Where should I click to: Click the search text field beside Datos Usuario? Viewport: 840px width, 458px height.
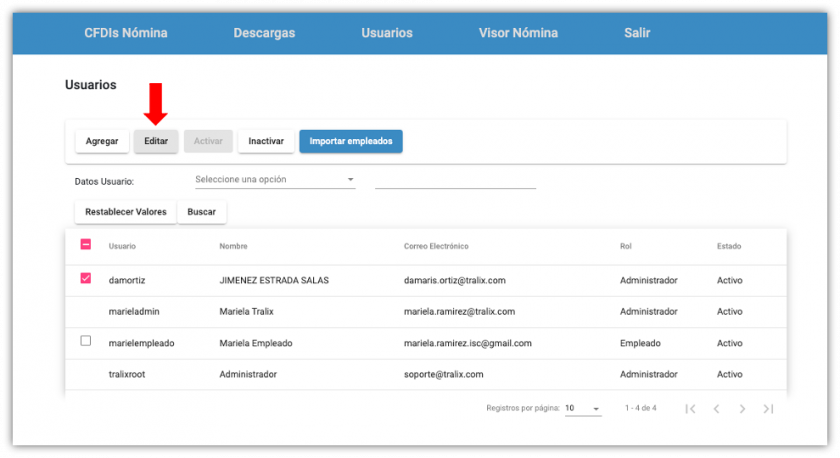455,181
